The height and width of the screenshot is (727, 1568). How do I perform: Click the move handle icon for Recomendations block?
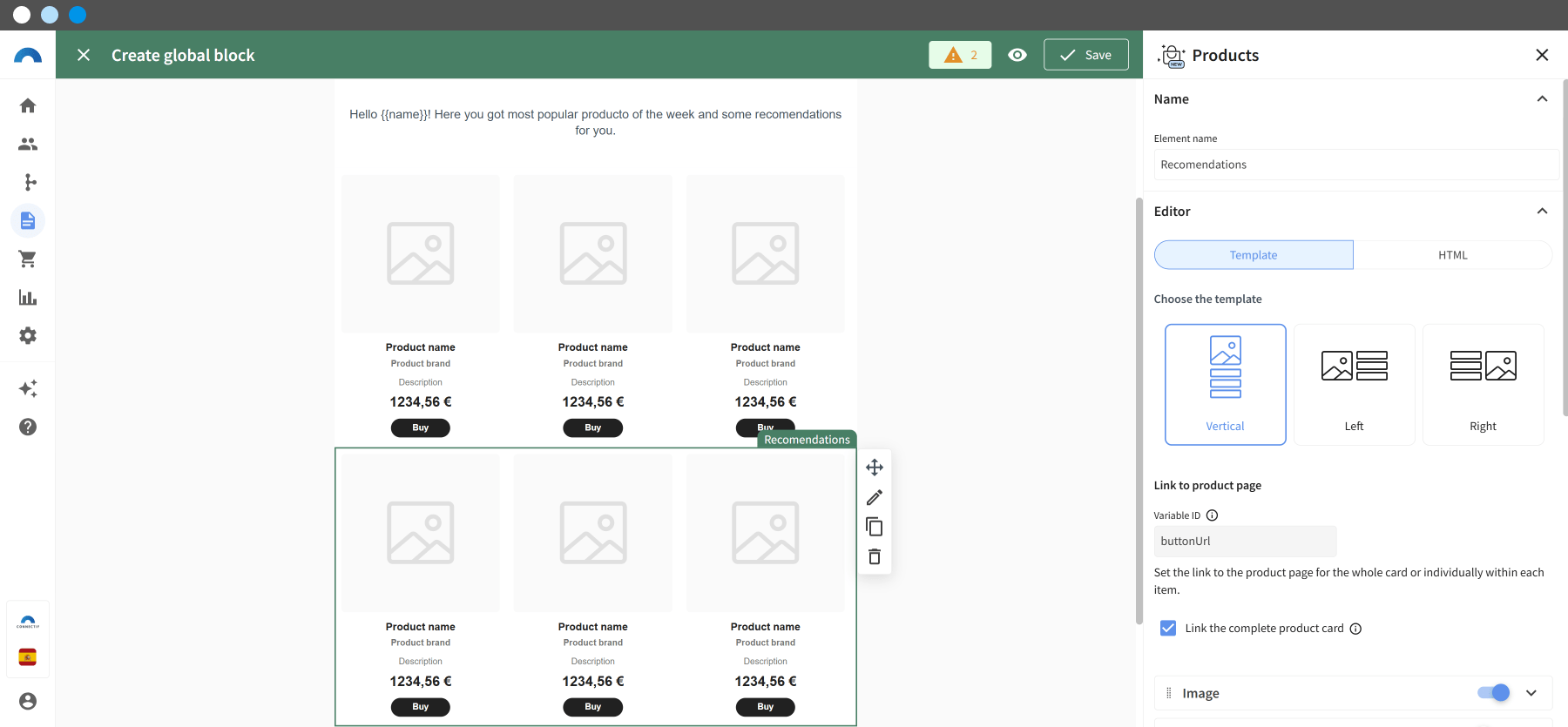tap(875, 468)
